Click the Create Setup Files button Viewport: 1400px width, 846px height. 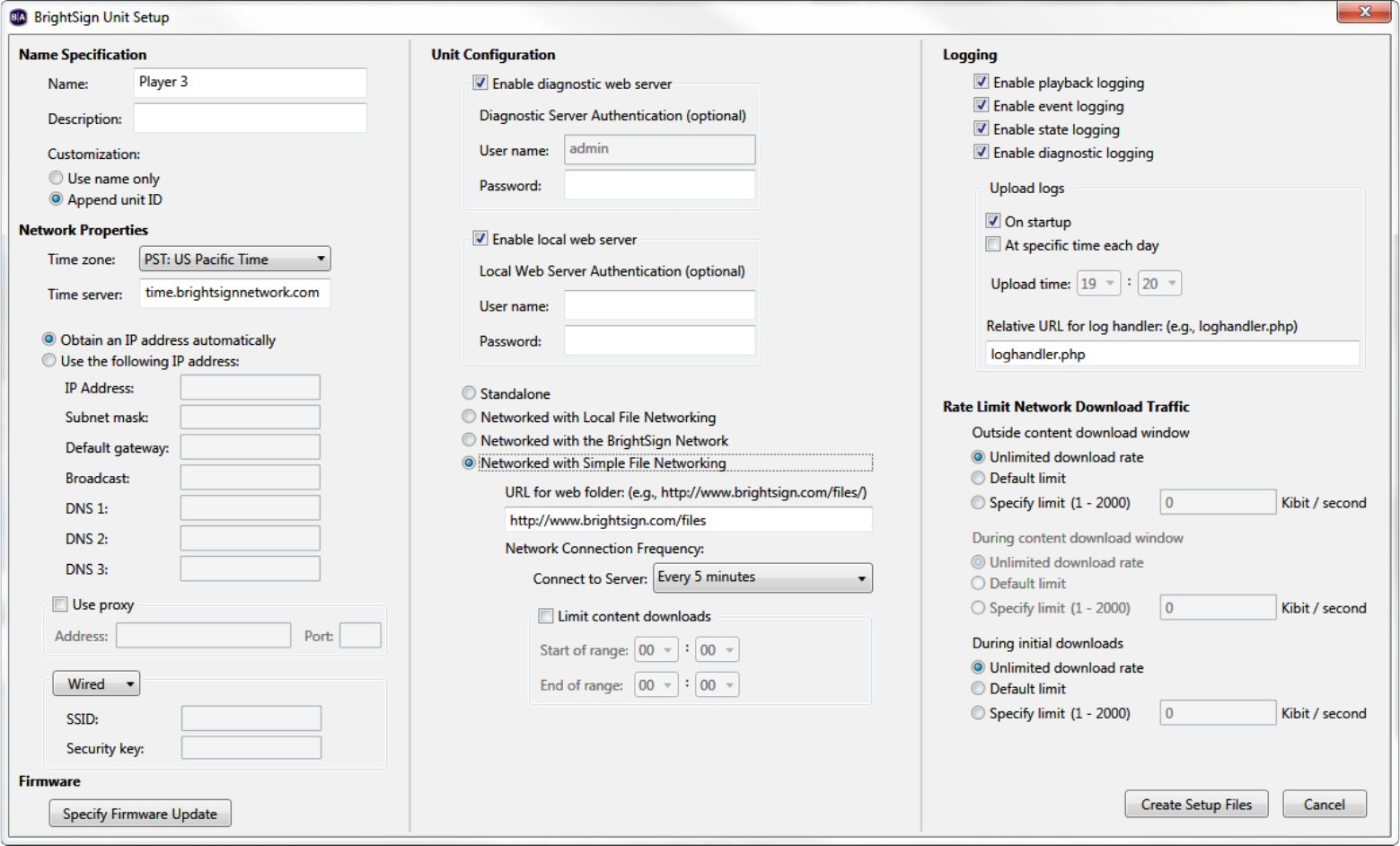(x=1195, y=805)
